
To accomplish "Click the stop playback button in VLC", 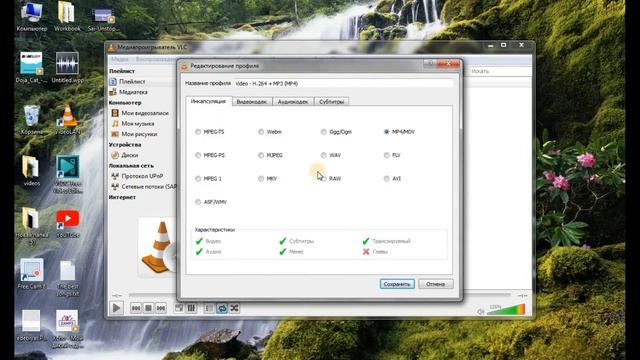I will tap(149, 308).
